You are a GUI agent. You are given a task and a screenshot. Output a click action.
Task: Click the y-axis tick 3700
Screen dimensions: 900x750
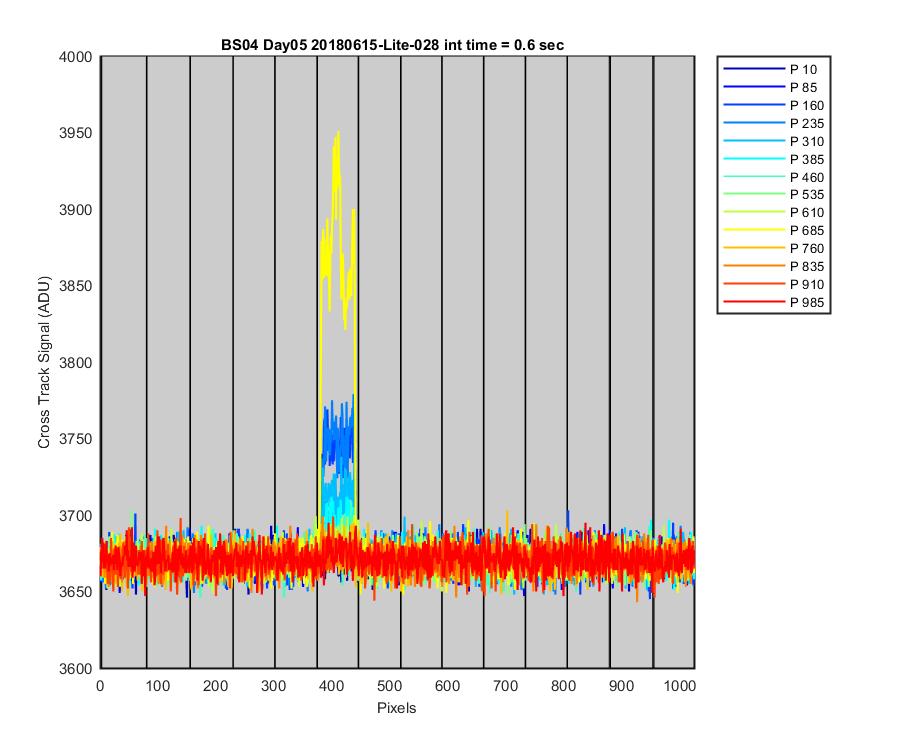pyautogui.click(x=75, y=516)
